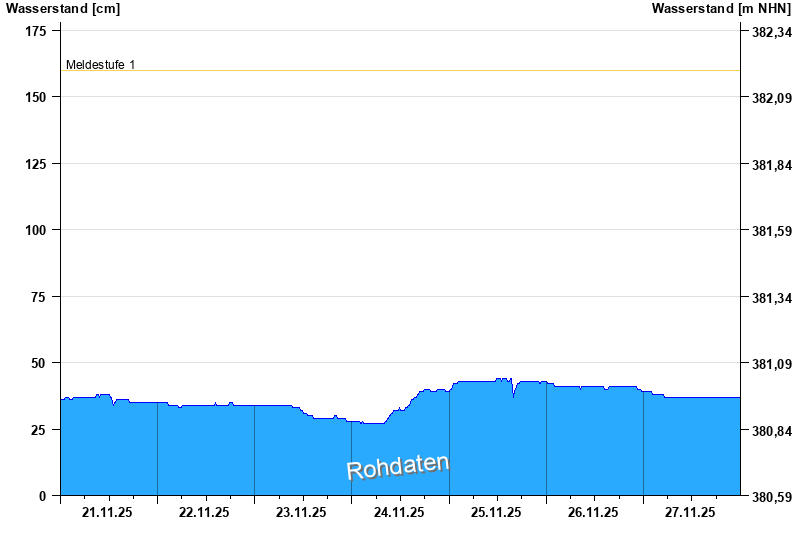Click the right axis value 381,09
800x550 pixels.
(772, 364)
